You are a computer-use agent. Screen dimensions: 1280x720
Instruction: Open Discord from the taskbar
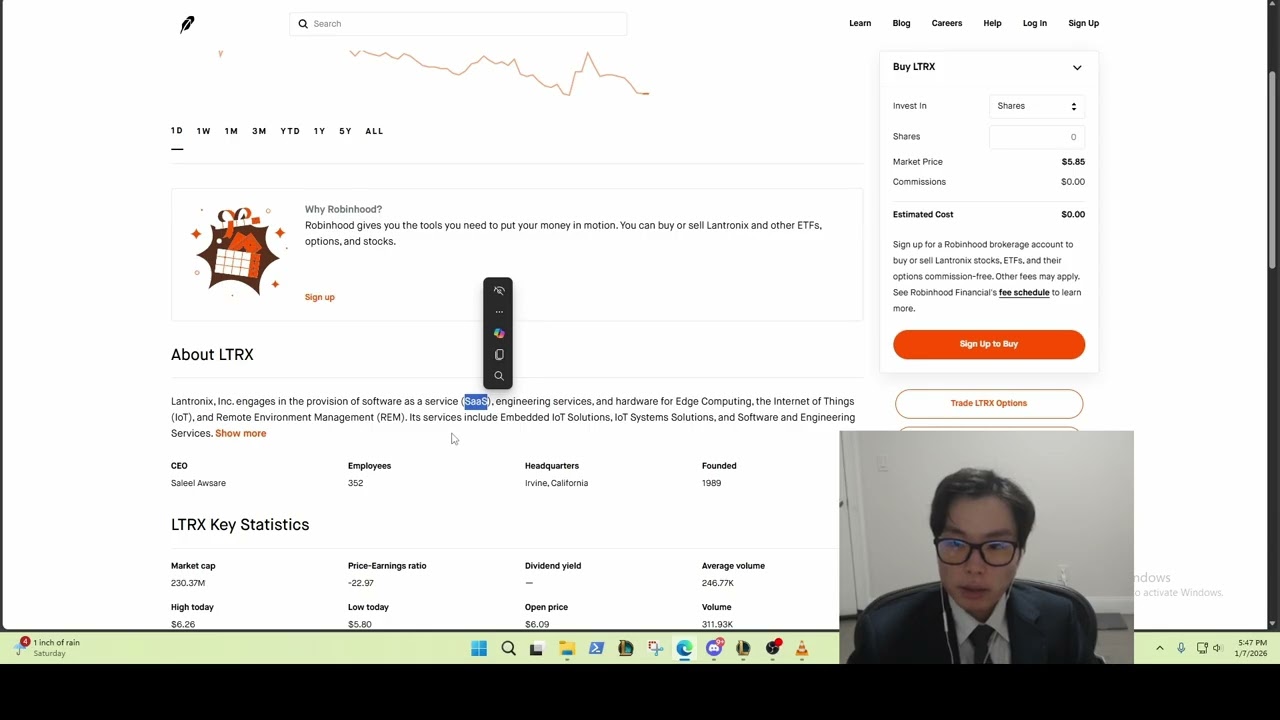[714, 649]
